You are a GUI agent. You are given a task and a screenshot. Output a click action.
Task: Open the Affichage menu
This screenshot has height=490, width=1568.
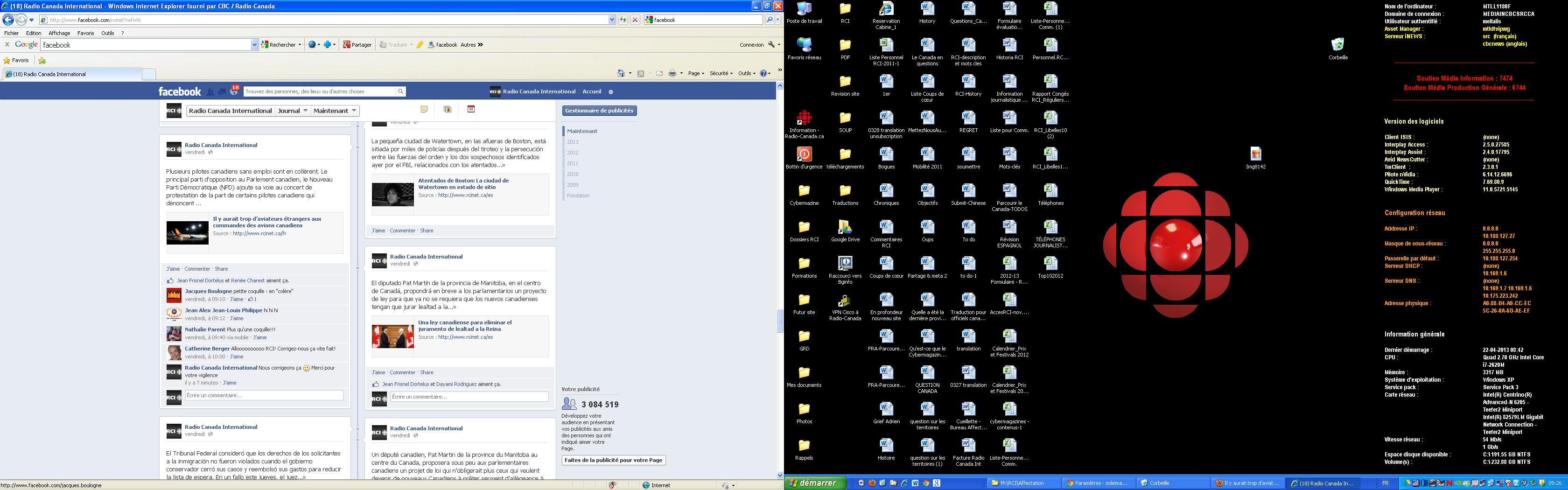tap(59, 34)
